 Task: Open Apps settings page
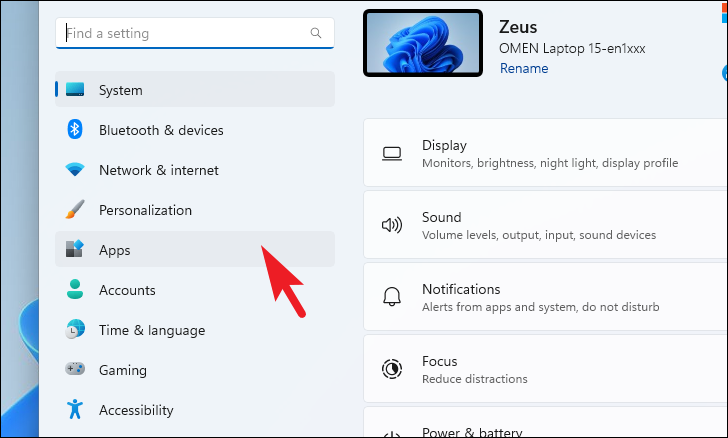pos(195,249)
